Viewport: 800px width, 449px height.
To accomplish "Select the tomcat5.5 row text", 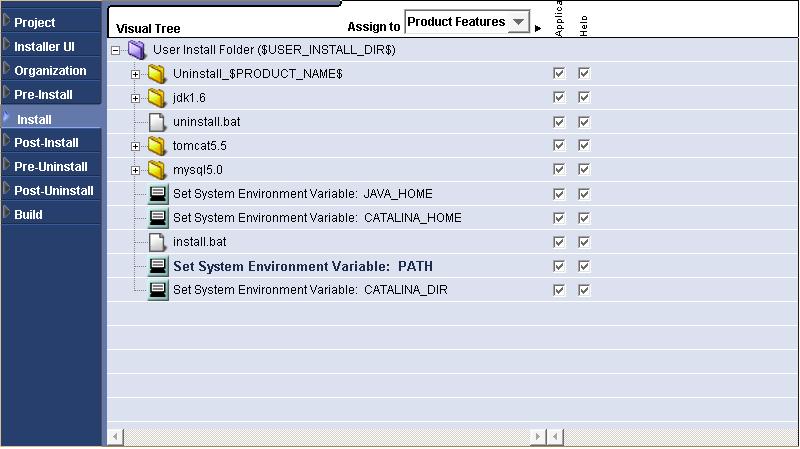I will tap(199, 145).
